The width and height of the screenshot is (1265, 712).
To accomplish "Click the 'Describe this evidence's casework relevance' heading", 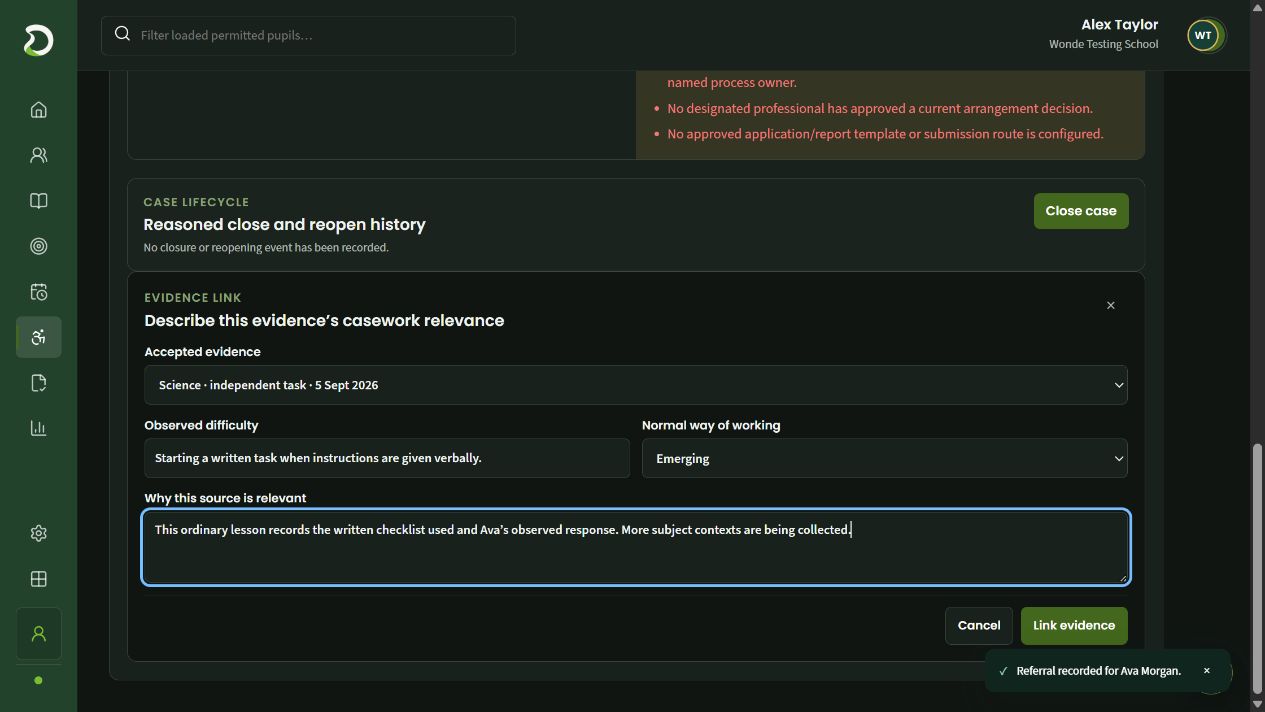I will [x=324, y=321].
